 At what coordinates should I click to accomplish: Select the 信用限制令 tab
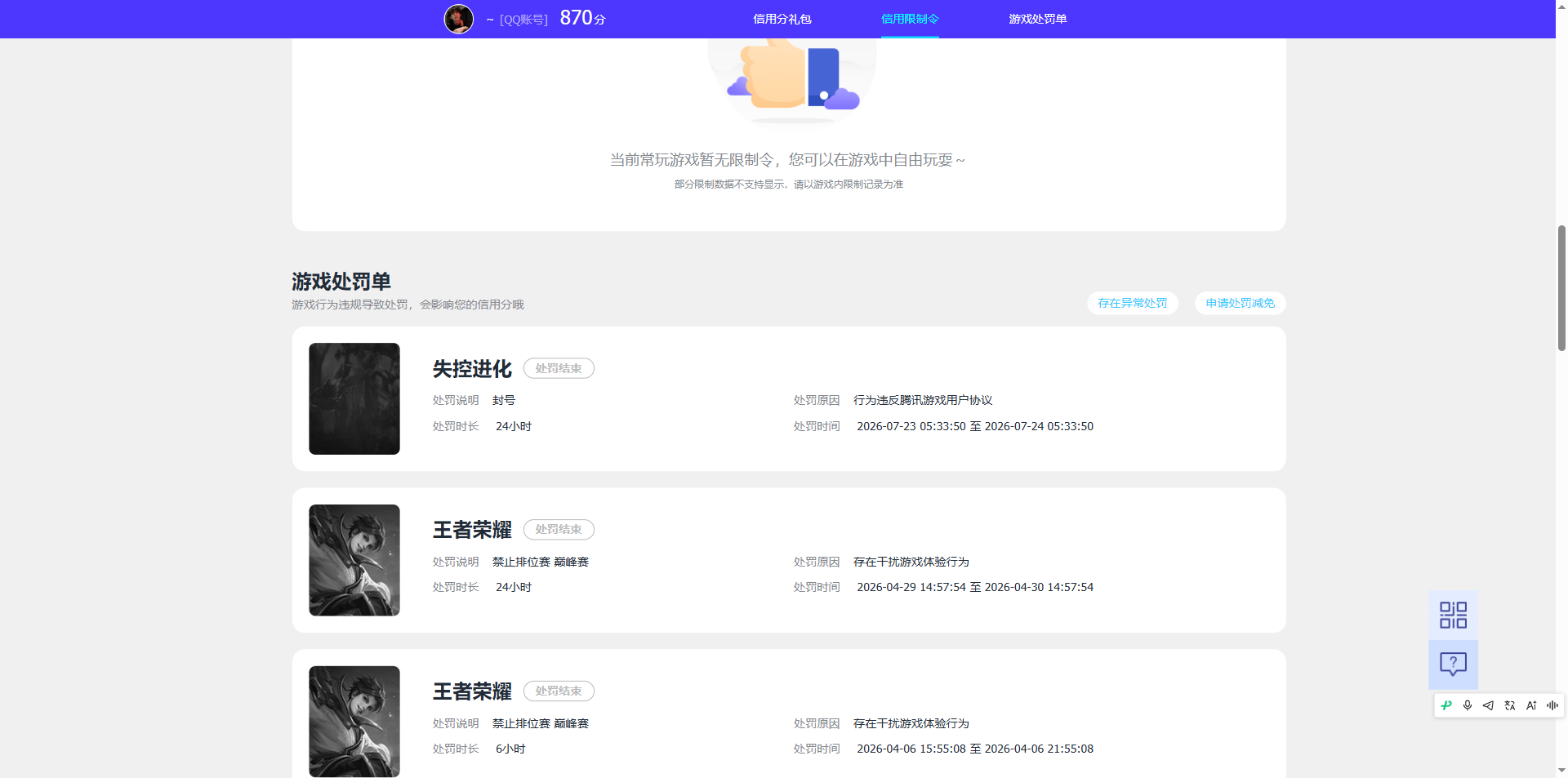[x=910, y=19]
